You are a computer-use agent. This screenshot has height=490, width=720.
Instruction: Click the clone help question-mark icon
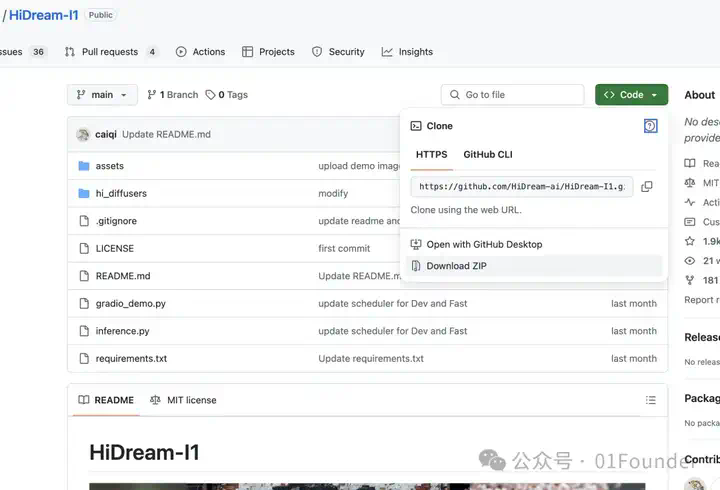(x=650, y=126)
